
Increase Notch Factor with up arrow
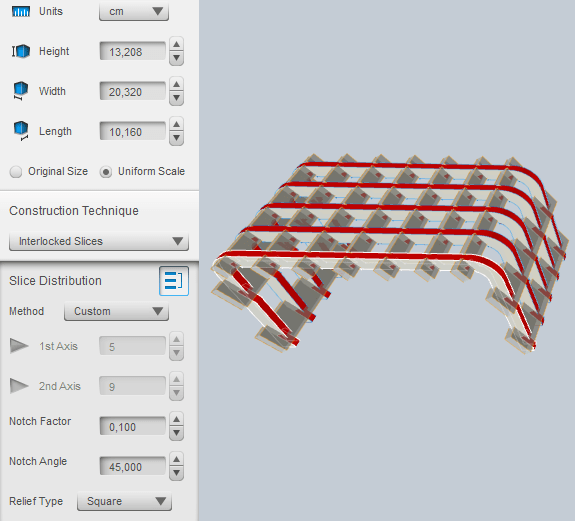point(176,419)
